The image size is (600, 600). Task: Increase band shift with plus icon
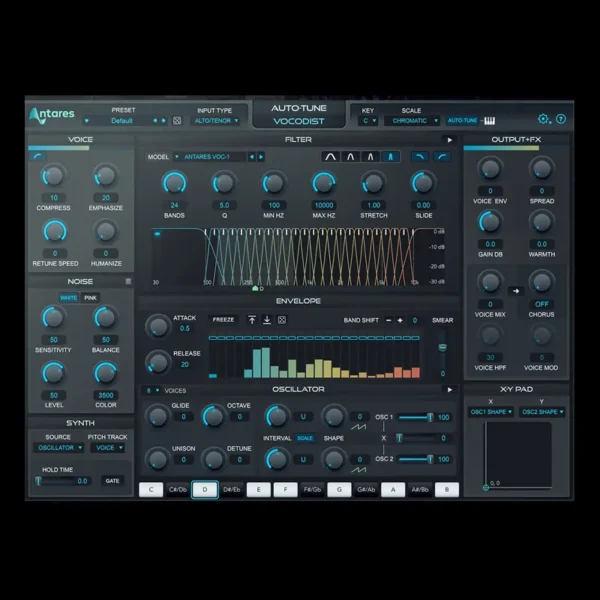(x=400, y=320)
